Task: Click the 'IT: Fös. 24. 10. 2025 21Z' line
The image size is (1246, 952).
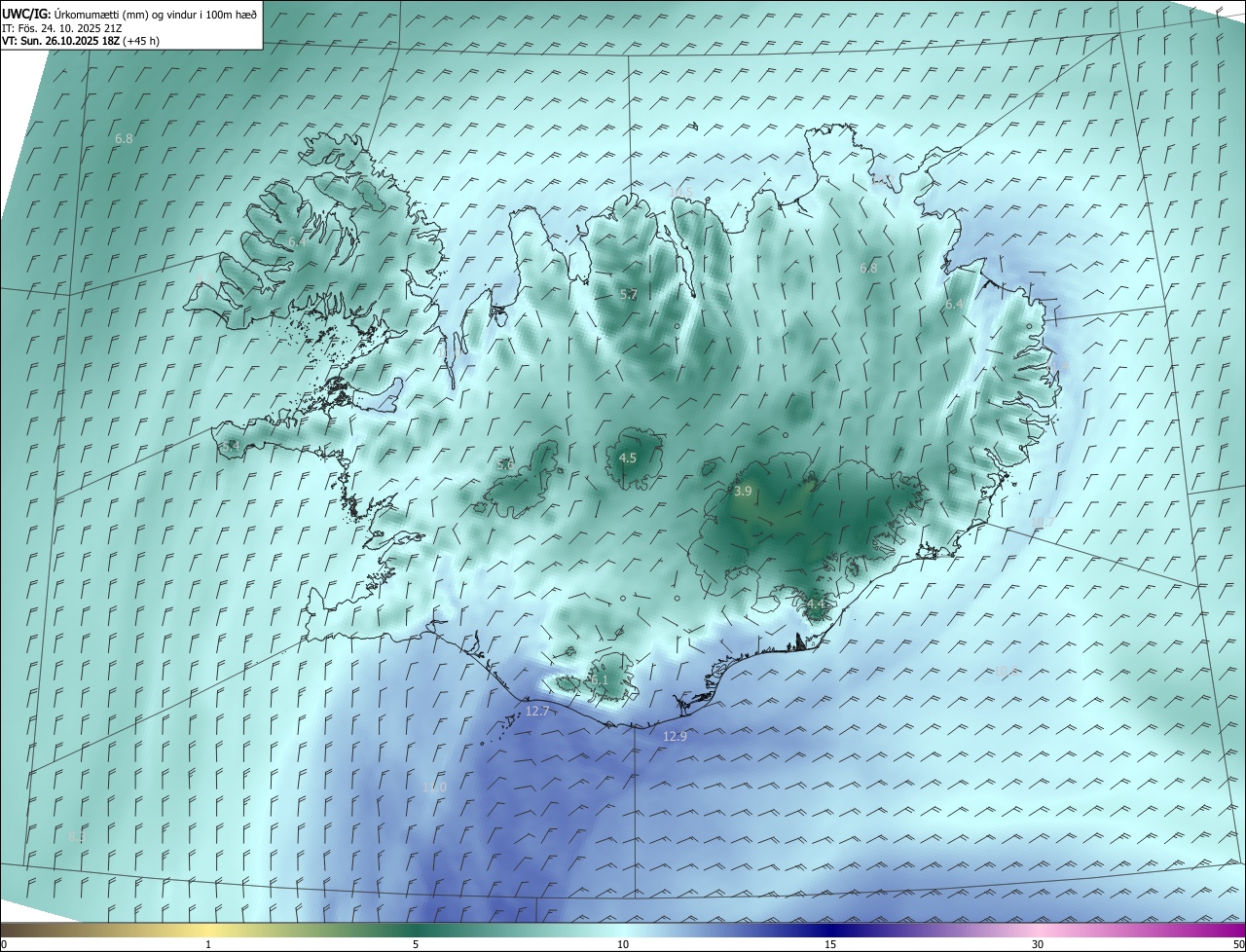Action: click(62, 28)
